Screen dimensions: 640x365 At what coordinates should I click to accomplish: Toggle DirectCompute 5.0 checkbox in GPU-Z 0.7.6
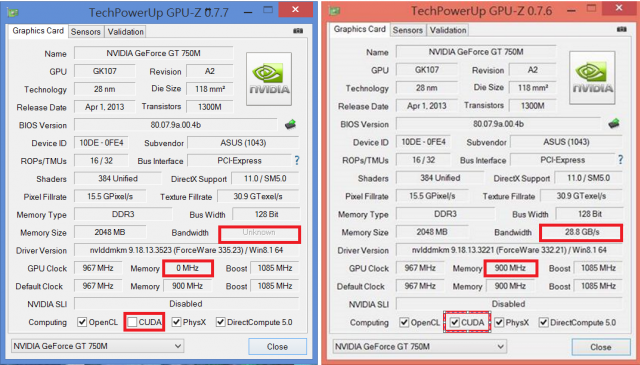click(543, 323)
